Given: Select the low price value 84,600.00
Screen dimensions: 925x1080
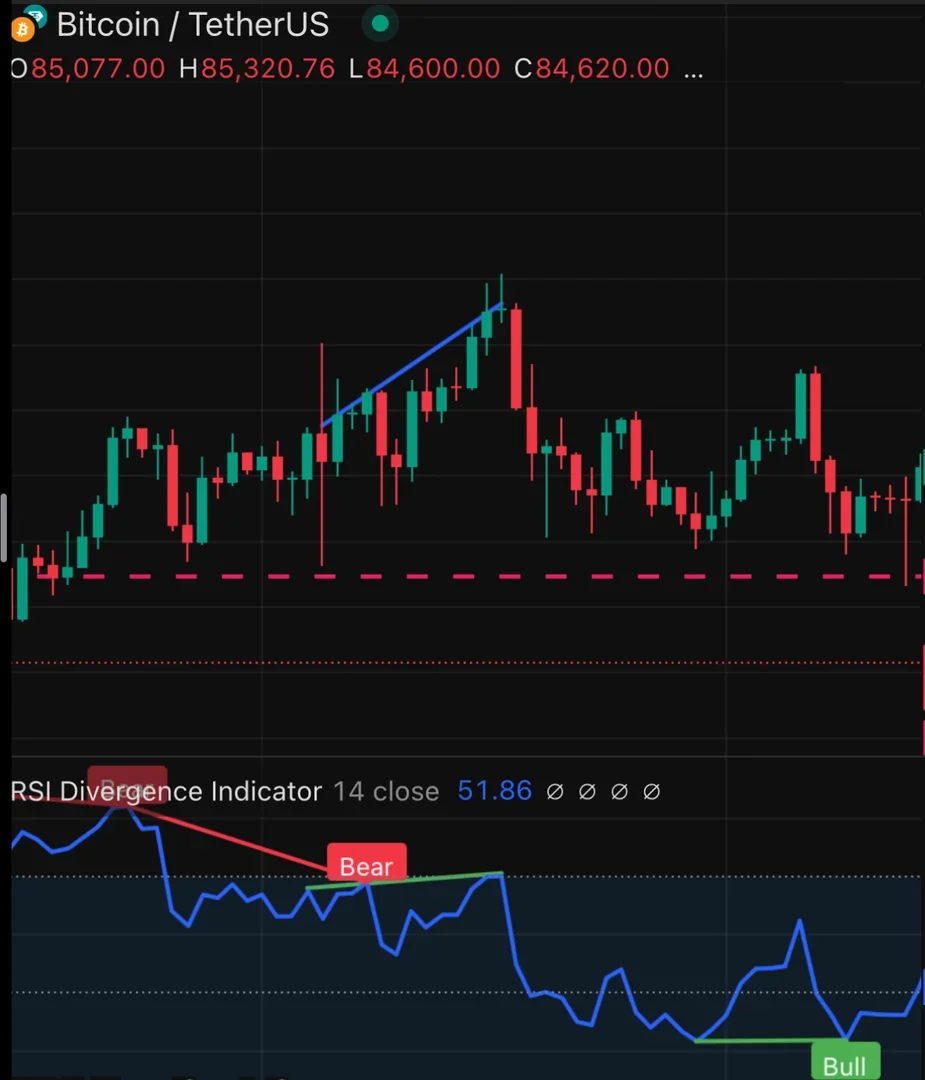Looking at the screenshot, I should click(x=433, y=69).
